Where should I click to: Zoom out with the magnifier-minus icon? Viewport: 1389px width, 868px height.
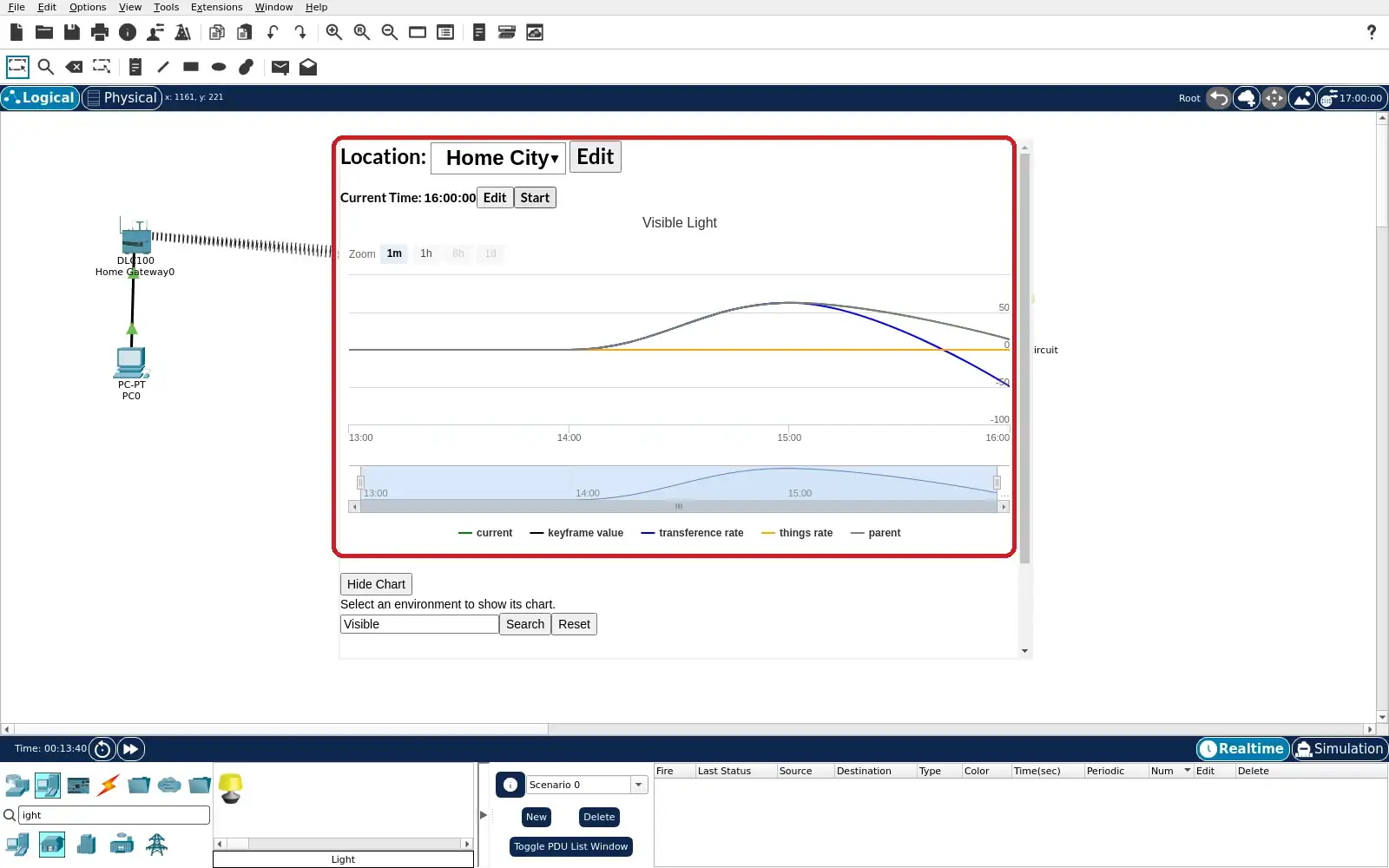390,32
